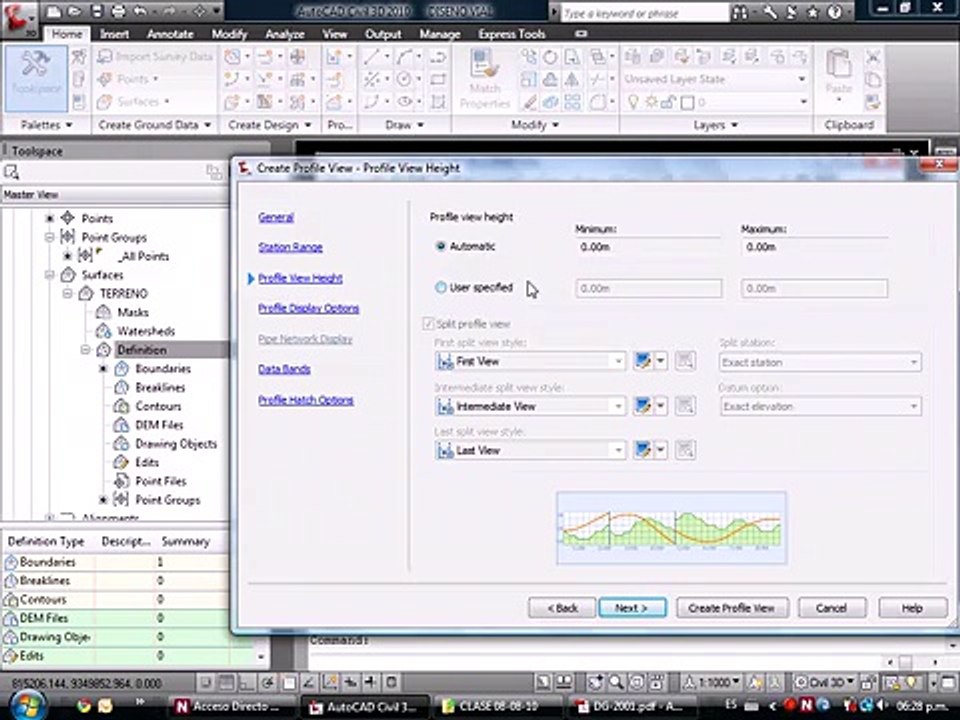Switch to the Annotate ribbon tab
Screen dimensions: 960x720
[170, 34]
